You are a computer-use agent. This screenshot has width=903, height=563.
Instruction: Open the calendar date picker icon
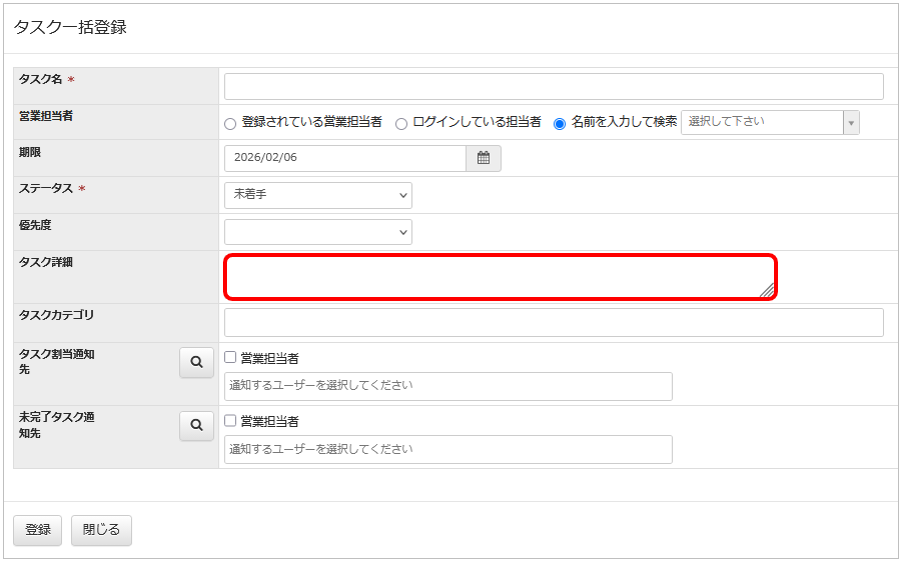483,158
